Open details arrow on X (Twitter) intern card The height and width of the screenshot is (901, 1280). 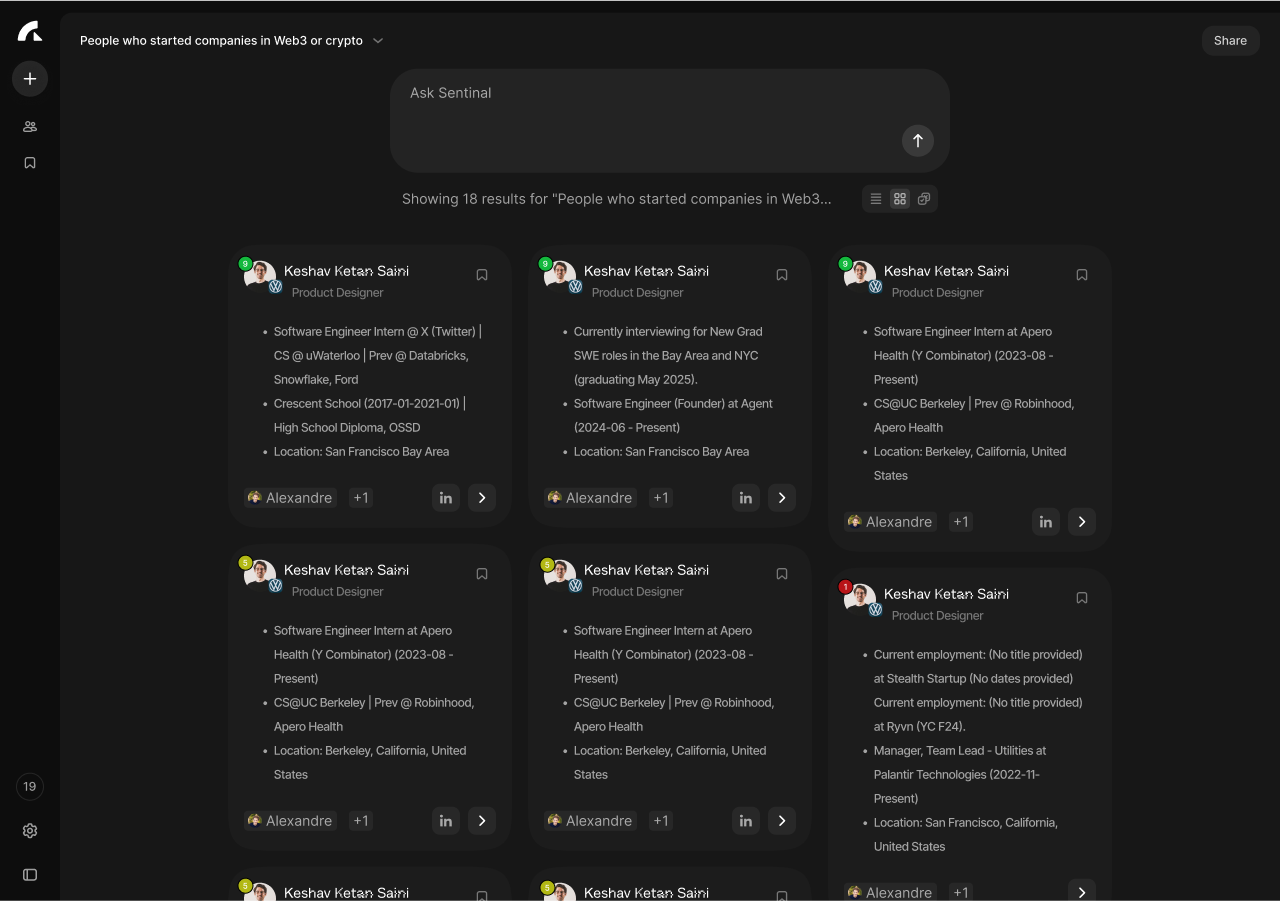point(482,498)
